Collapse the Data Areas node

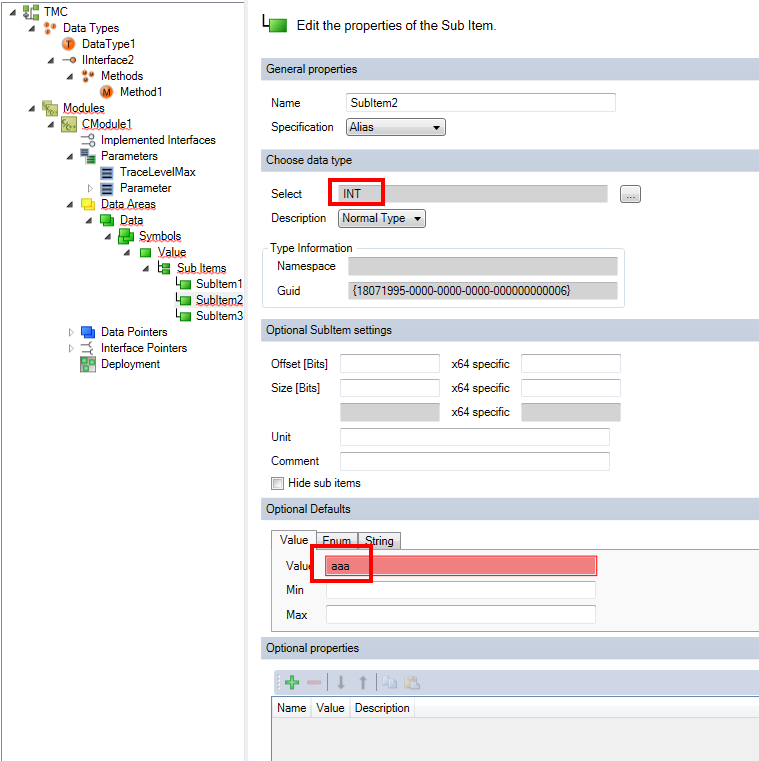(70, 204)
